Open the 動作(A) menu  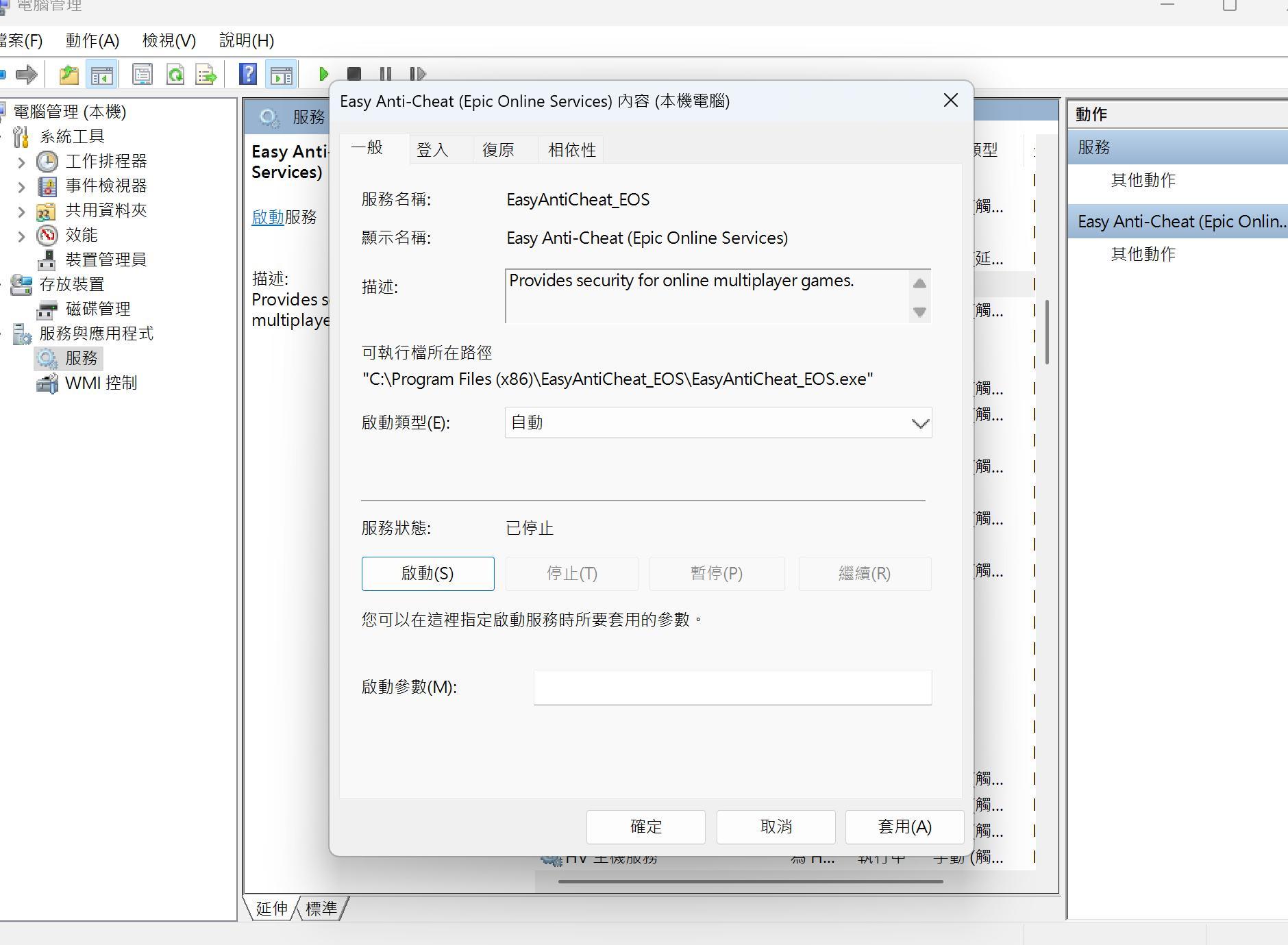tap(92, 40)
